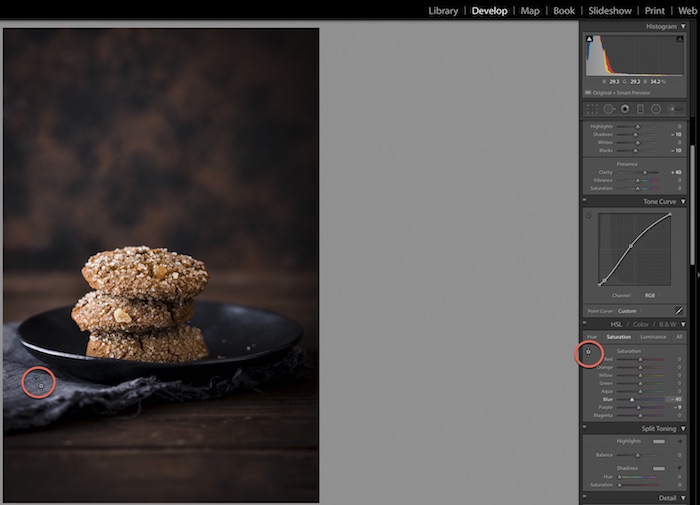Collapse the HSL / Color / B&W panel

point(683,324)
